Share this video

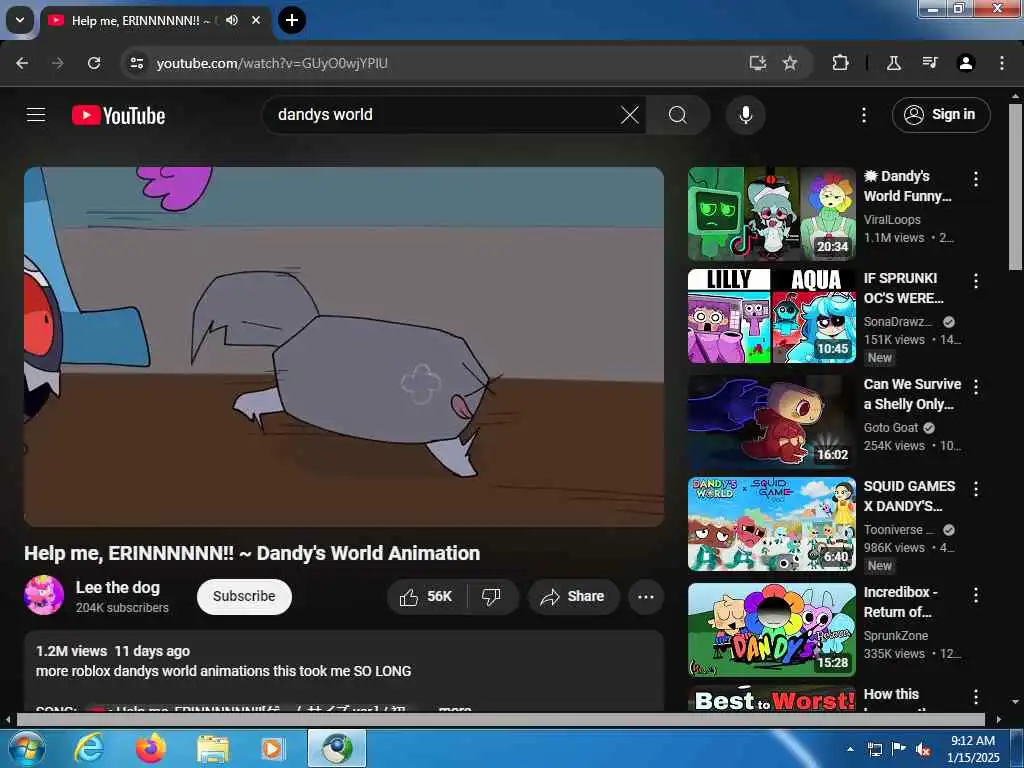coord(573,596)
